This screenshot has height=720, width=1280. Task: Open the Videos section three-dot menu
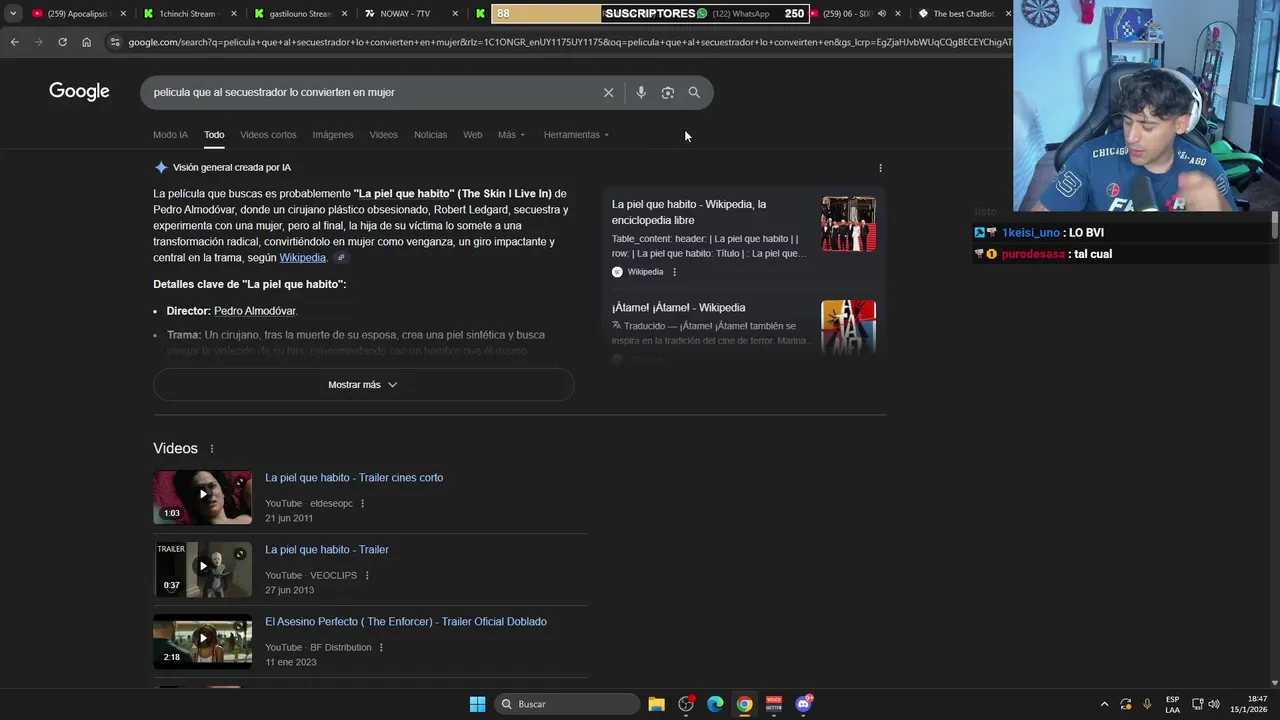(x=212, y=449)
